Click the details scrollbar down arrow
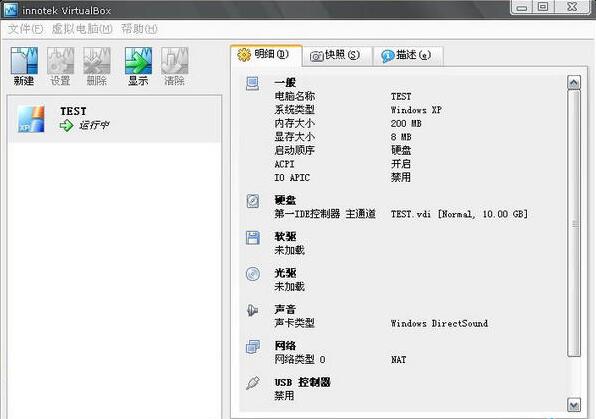 coord(574,405)
